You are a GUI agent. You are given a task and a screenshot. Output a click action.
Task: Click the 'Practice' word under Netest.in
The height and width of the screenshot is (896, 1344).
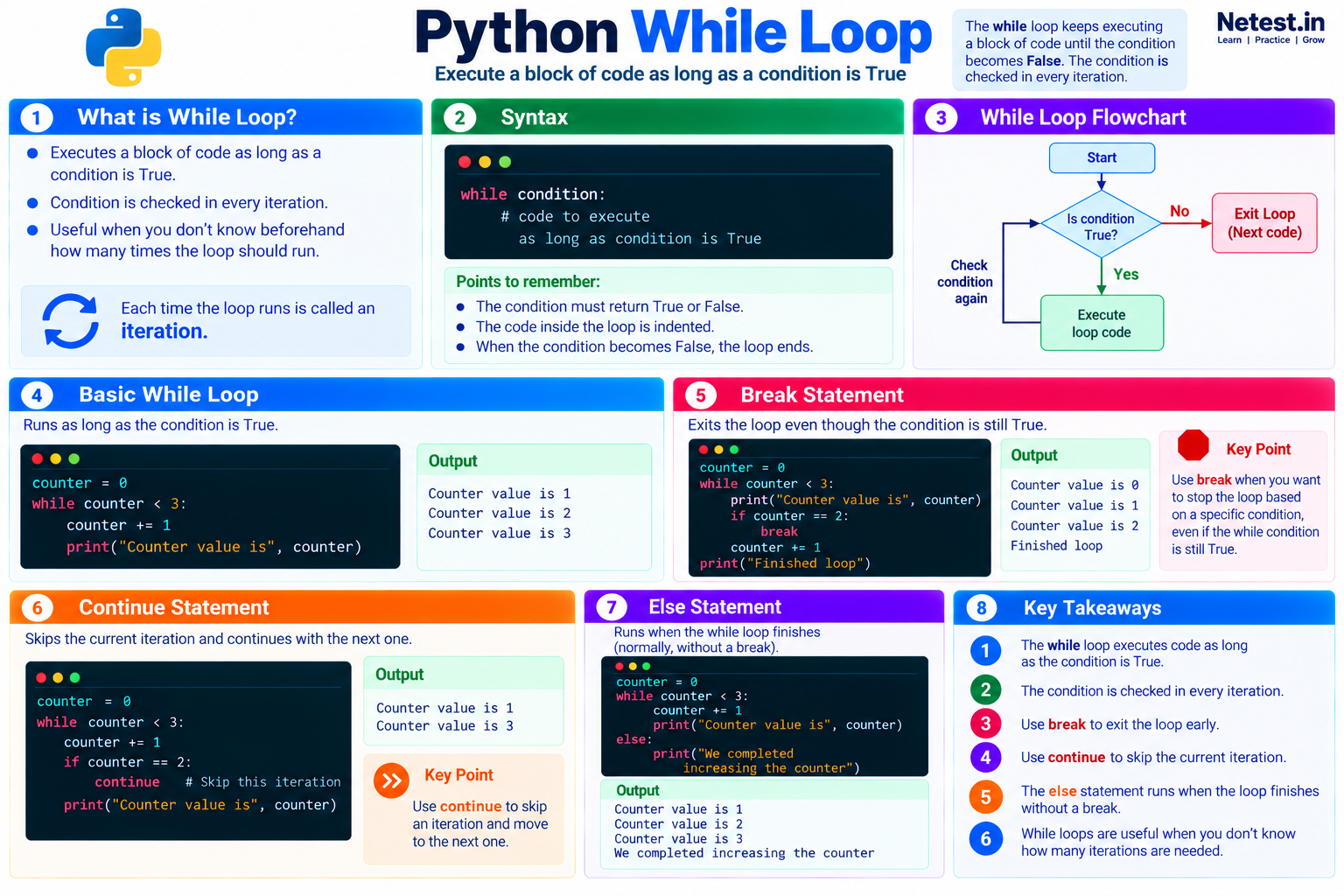[x=1272, y=40]
